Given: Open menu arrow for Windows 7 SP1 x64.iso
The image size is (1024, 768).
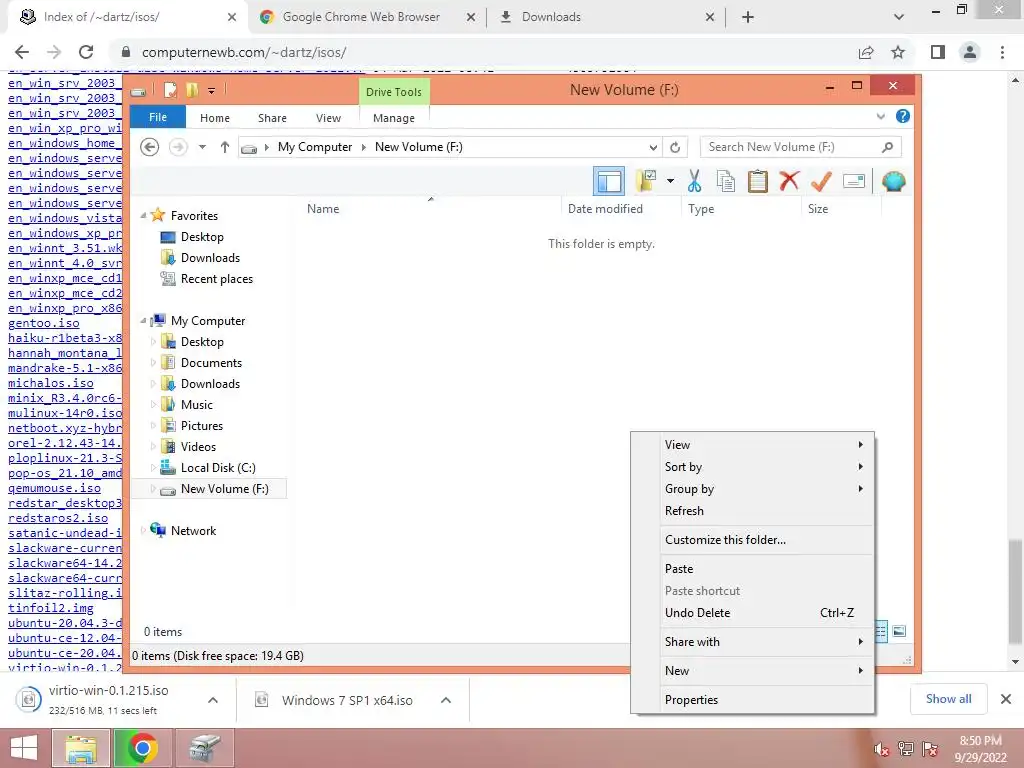Looking at the screenshot, I should (446, 700).
